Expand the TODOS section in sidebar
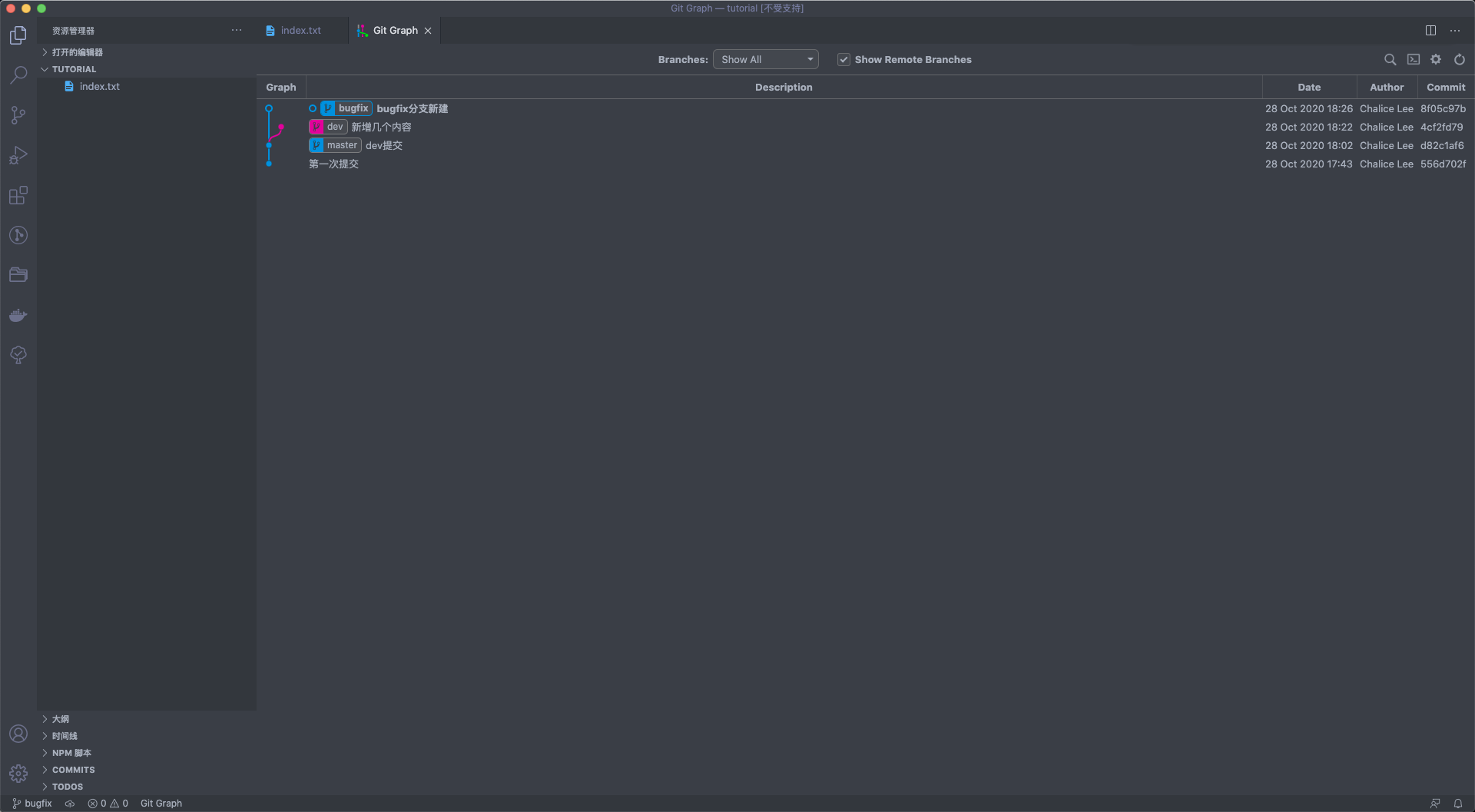This screenshot has width=1475, height=812. [67, 787]
